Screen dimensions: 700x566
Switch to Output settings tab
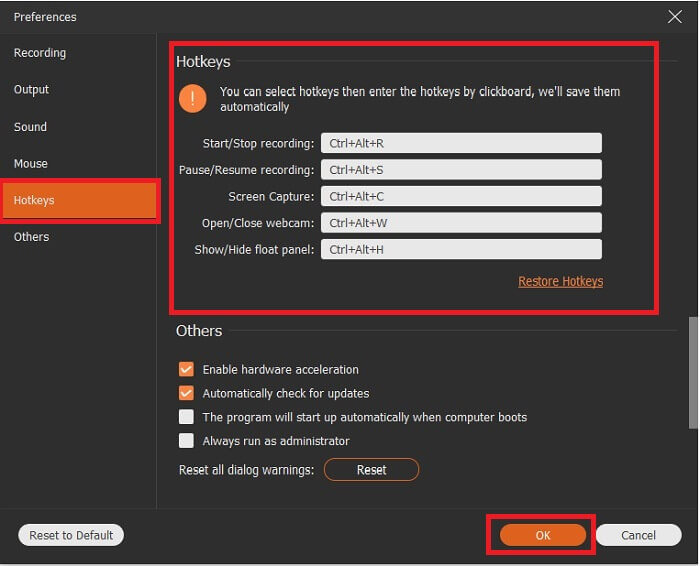32,90
